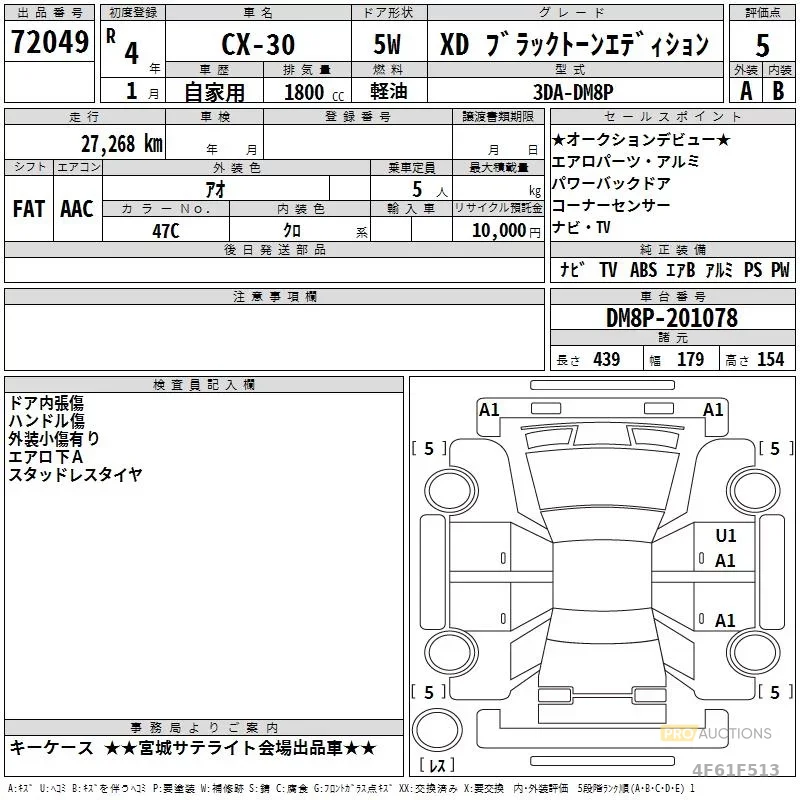800x800 pixels.
Task: Click lot number 72049
Action: click(49, 42)
